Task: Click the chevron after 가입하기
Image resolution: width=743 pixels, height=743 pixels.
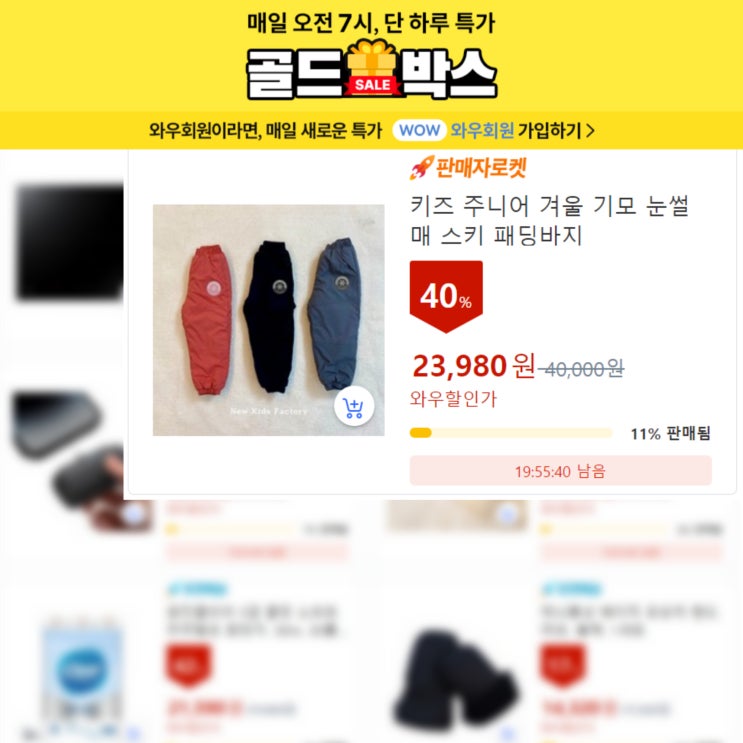Action: tap(590, 130)
